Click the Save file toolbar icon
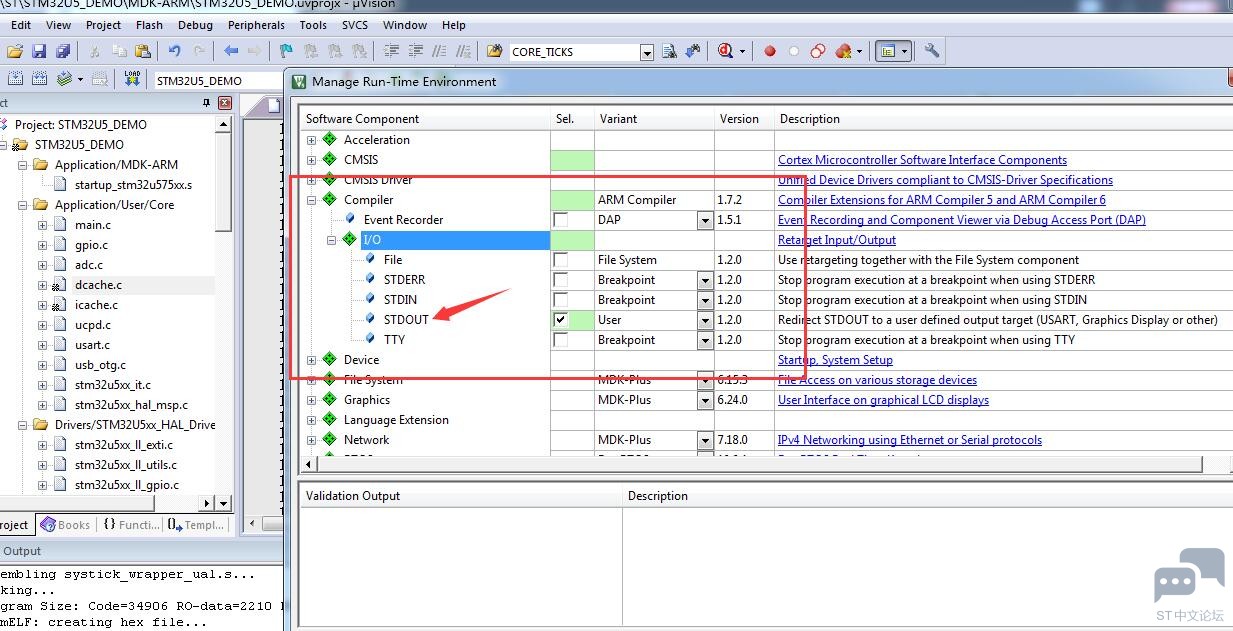Image resolution: width=1233 pixels, height=631 pixels. [39, 51]
